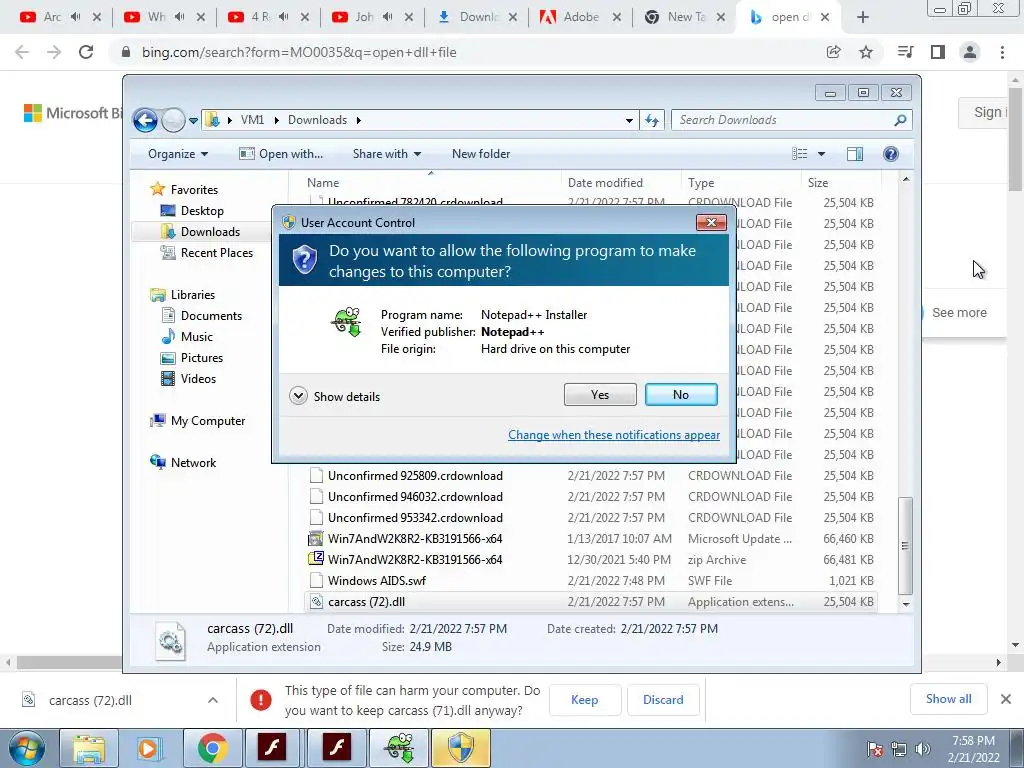This screenshot has width=1024, height=768.
Task: Toggle the preview pane icon
Action: pyautogui.click(x=855, y=154)
